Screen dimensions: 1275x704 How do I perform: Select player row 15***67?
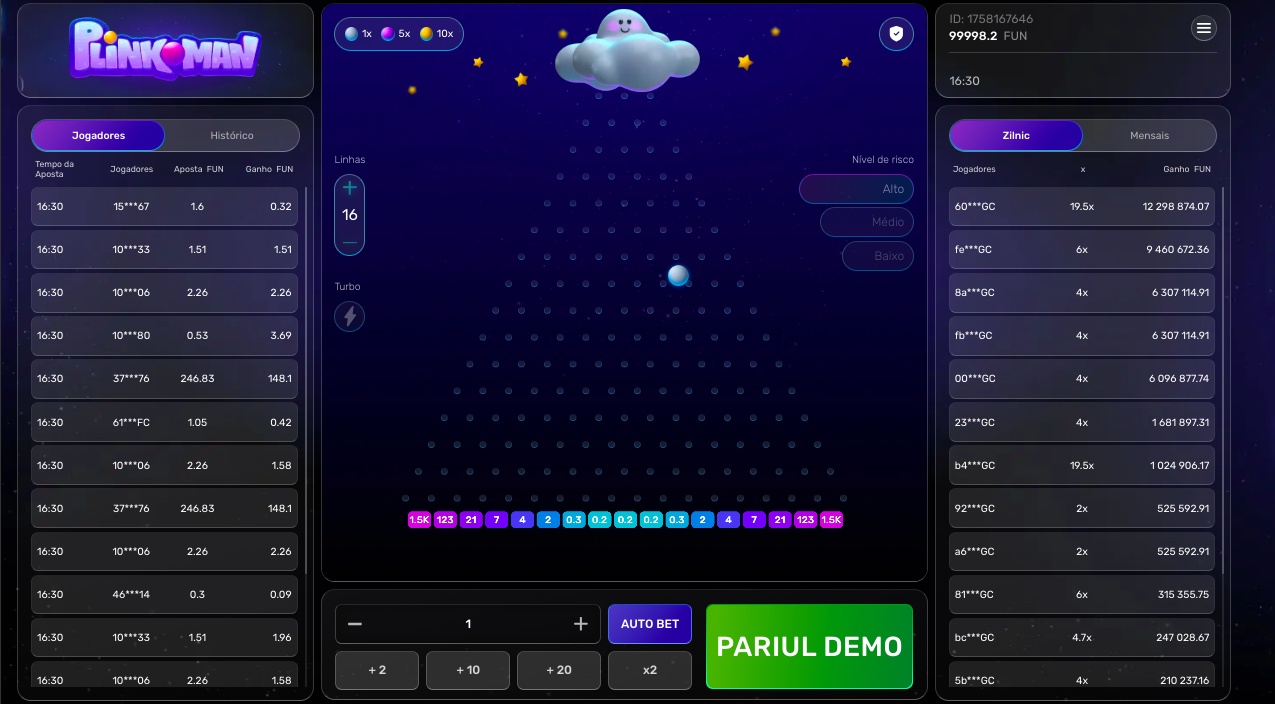pyautogui.click(x=165, y=207)
